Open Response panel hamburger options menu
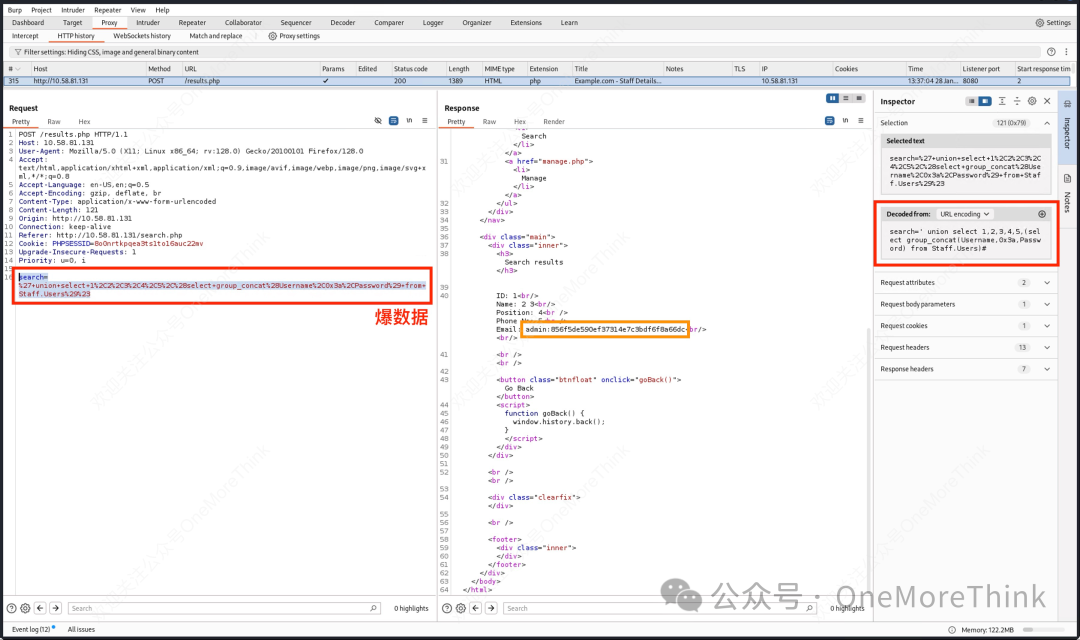1080x640 pixels. (x=860, y=121)
